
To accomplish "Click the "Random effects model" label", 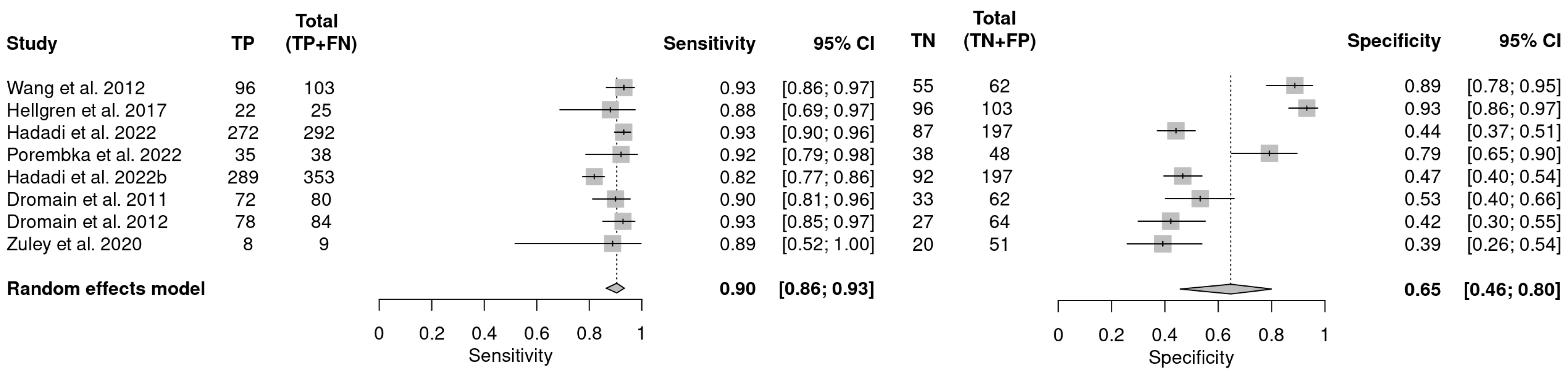I will pyautogui.click(x=106, y=288).
